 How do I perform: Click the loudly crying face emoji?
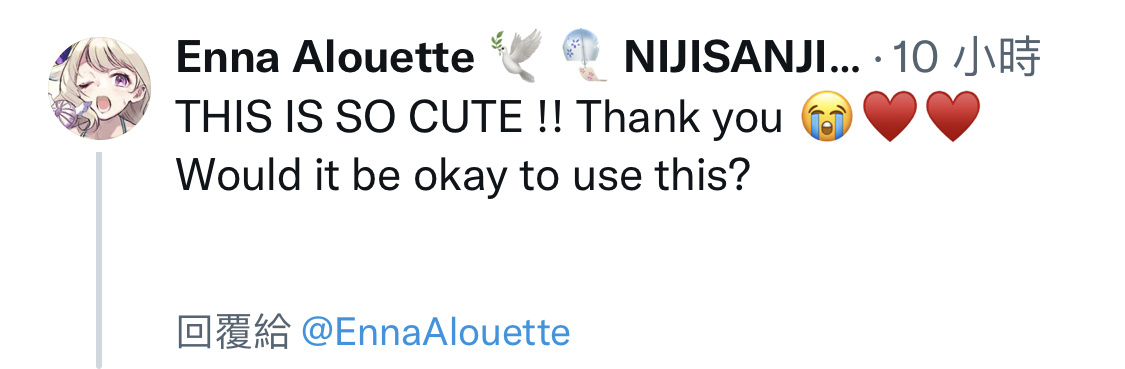[827, 117]
